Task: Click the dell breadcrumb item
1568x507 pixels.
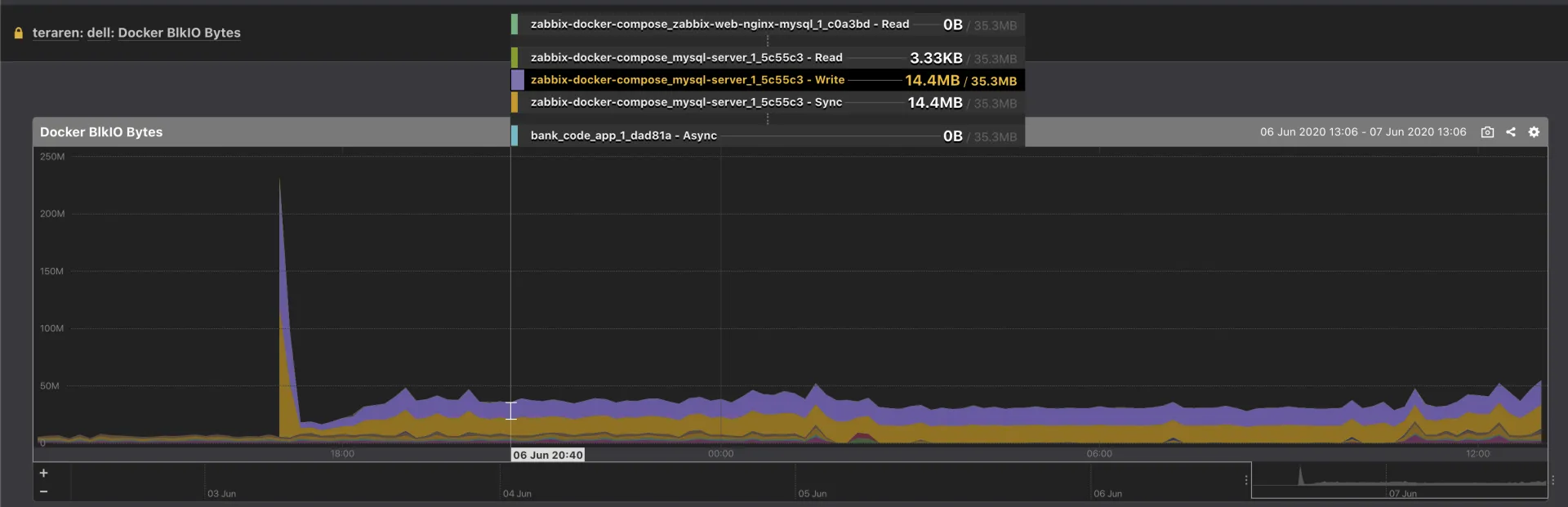Action: (x=99, y=33)
